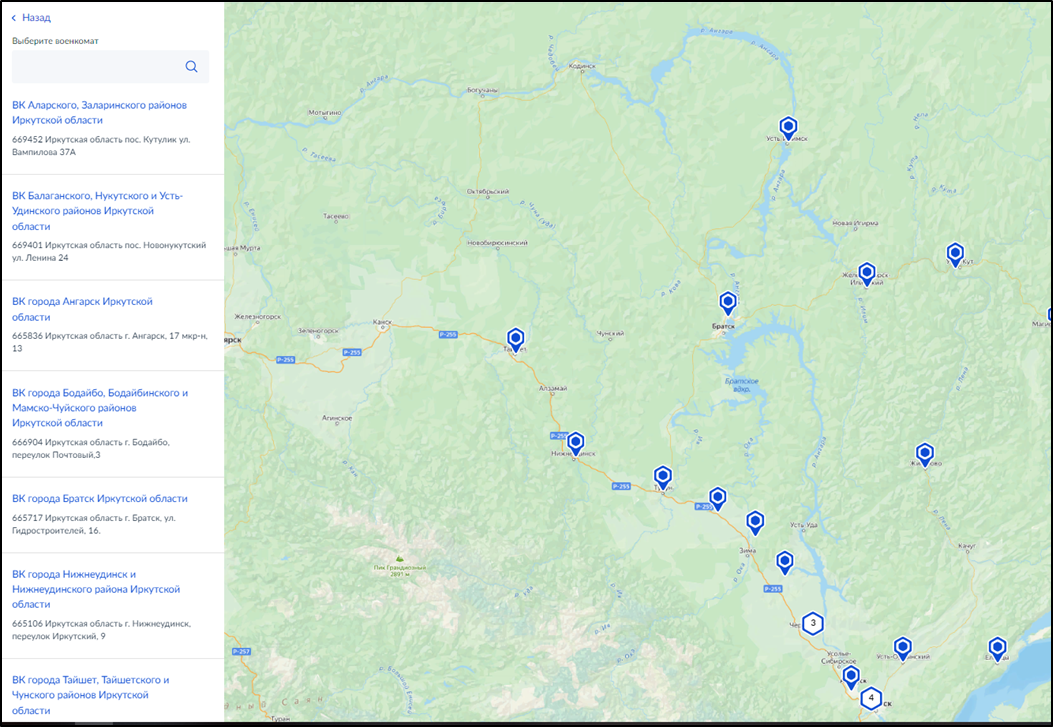Click the map marker at Усть-Илимск

pyautogui.click(x=788, y=127)
